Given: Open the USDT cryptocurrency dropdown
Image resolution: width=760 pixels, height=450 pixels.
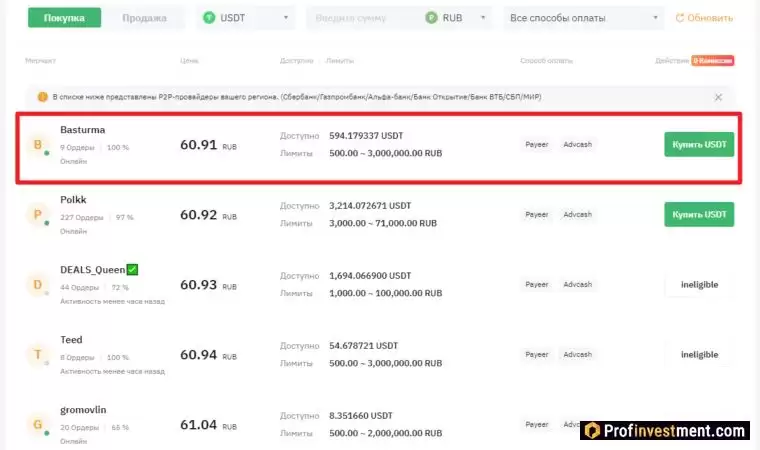Looking at the screenshot, I should coord(247,18).
